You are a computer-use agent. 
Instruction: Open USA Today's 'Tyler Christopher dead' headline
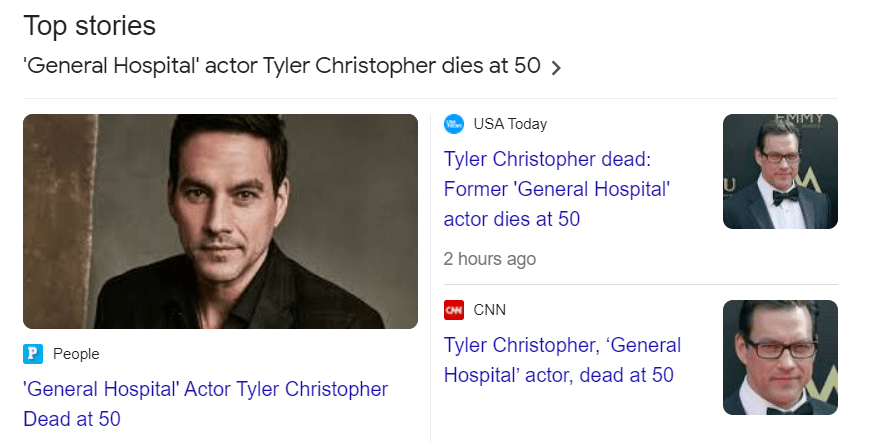point(557,189)
